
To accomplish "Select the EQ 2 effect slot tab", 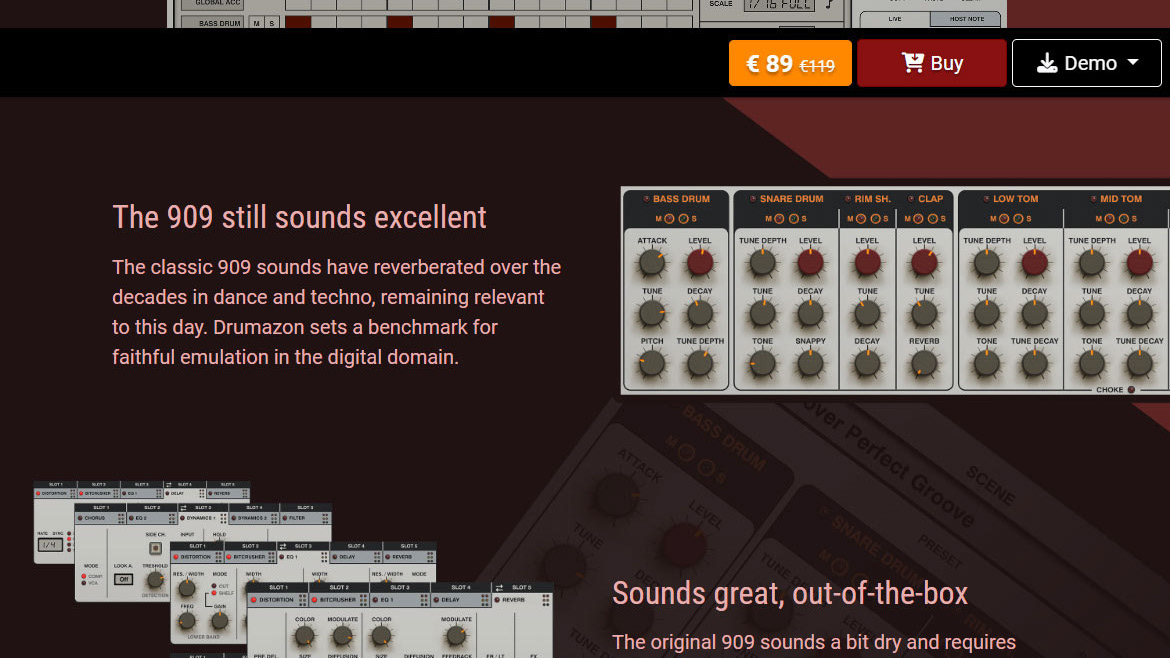I will click(152, 518).
